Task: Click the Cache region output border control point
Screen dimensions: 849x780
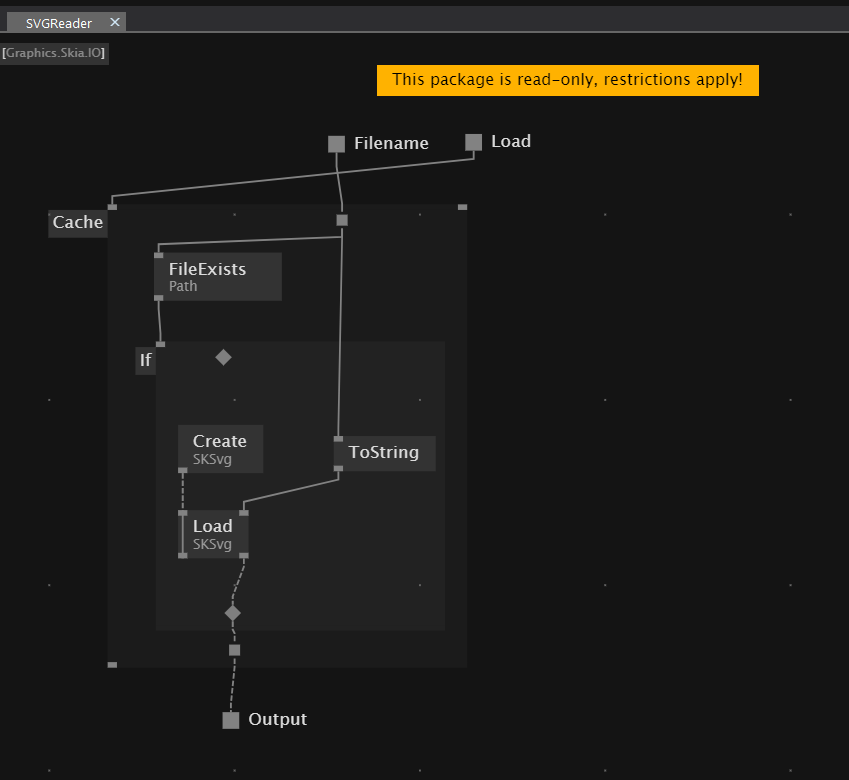Action: (x=234, y=650)
